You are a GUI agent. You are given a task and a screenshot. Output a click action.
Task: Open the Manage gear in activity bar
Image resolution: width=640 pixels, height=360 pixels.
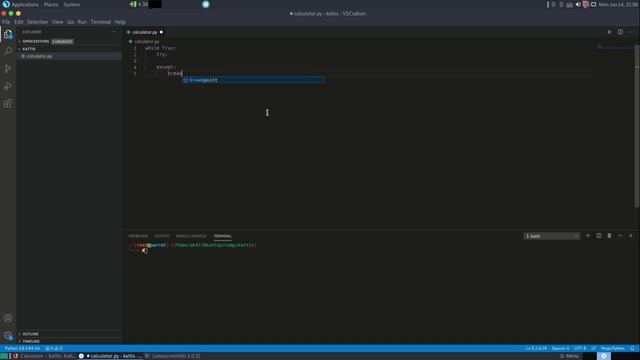[x=8, y=336]
